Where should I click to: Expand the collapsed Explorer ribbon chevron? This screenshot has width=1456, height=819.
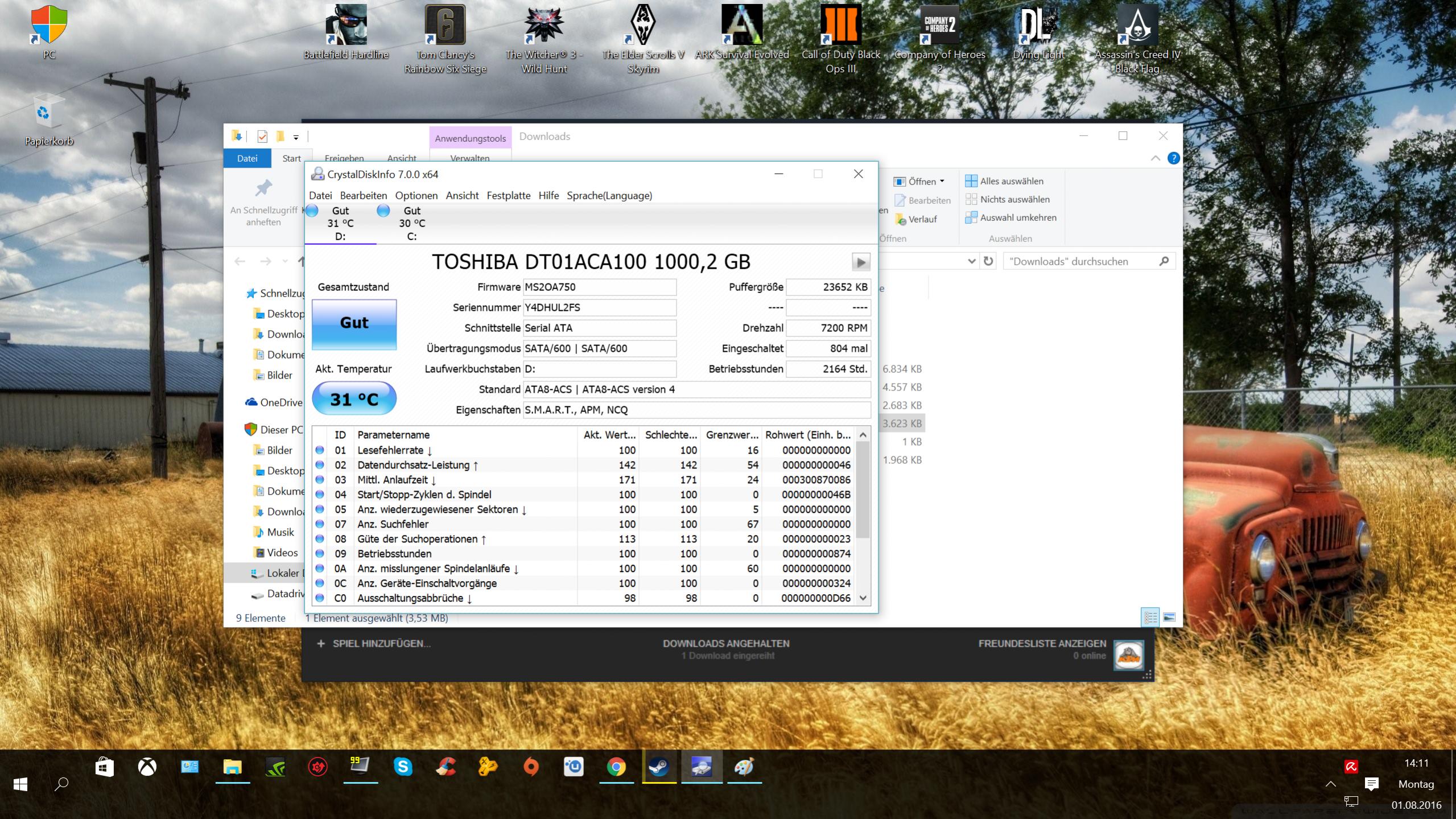coord(1155,158)
